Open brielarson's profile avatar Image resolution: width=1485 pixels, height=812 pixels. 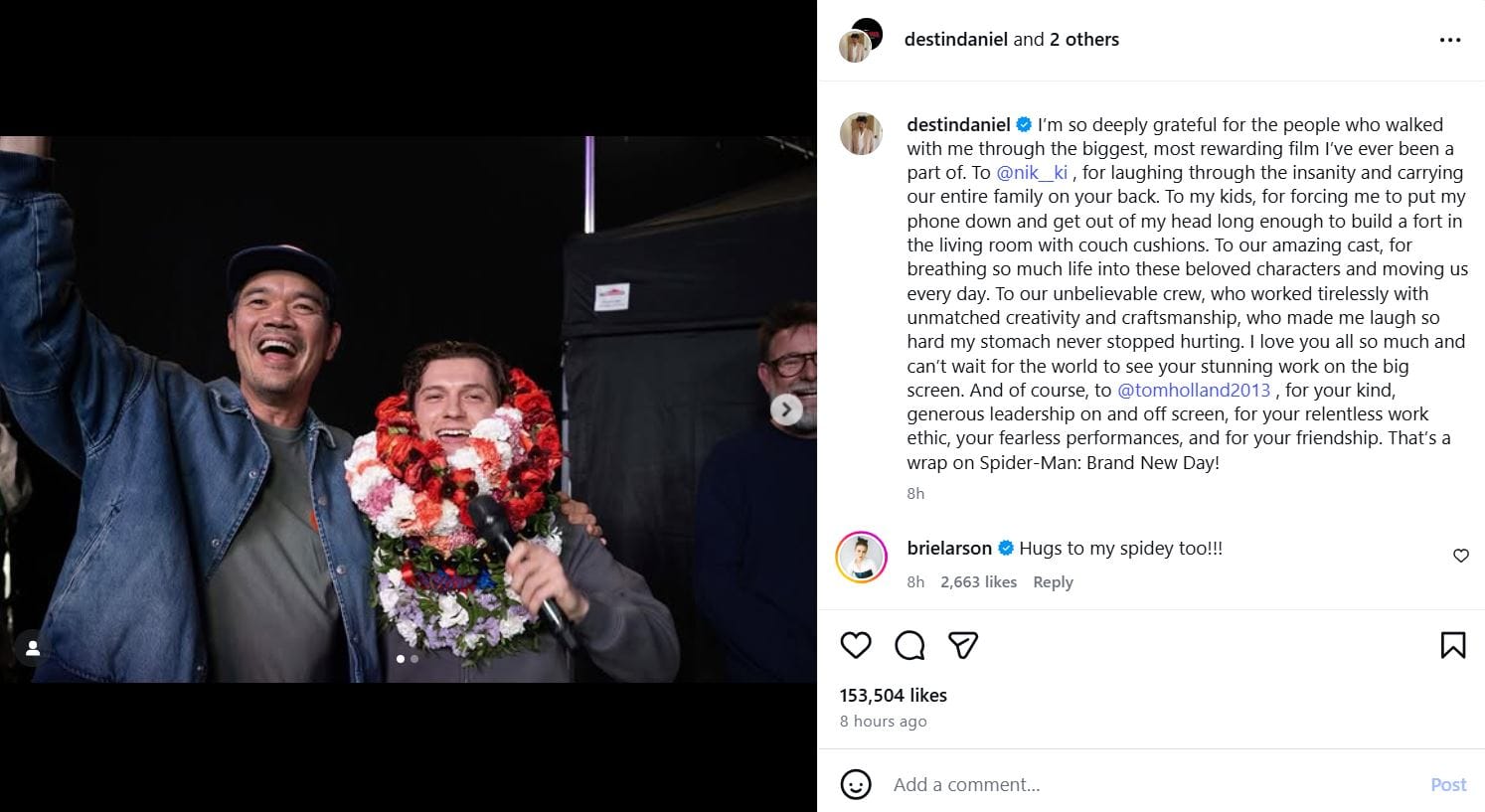(x=861, y=557)
